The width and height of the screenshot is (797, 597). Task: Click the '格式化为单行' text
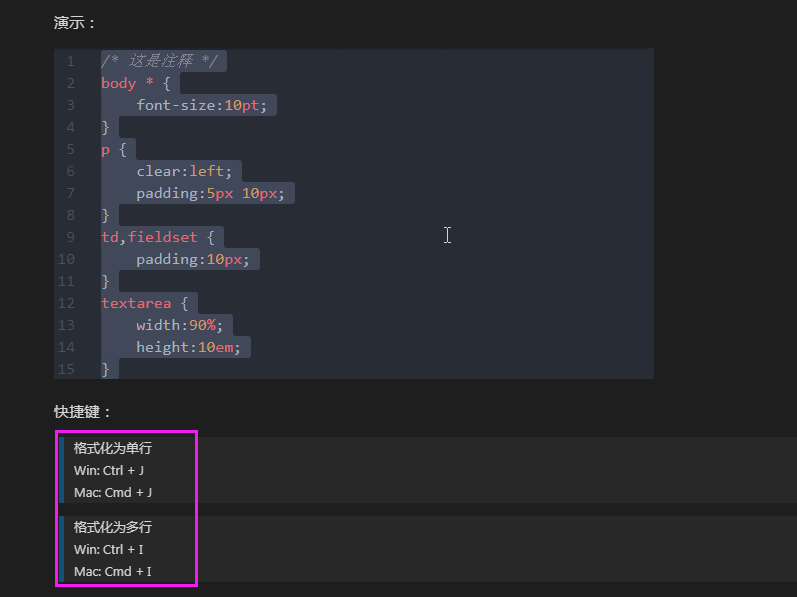pos(113,448)
